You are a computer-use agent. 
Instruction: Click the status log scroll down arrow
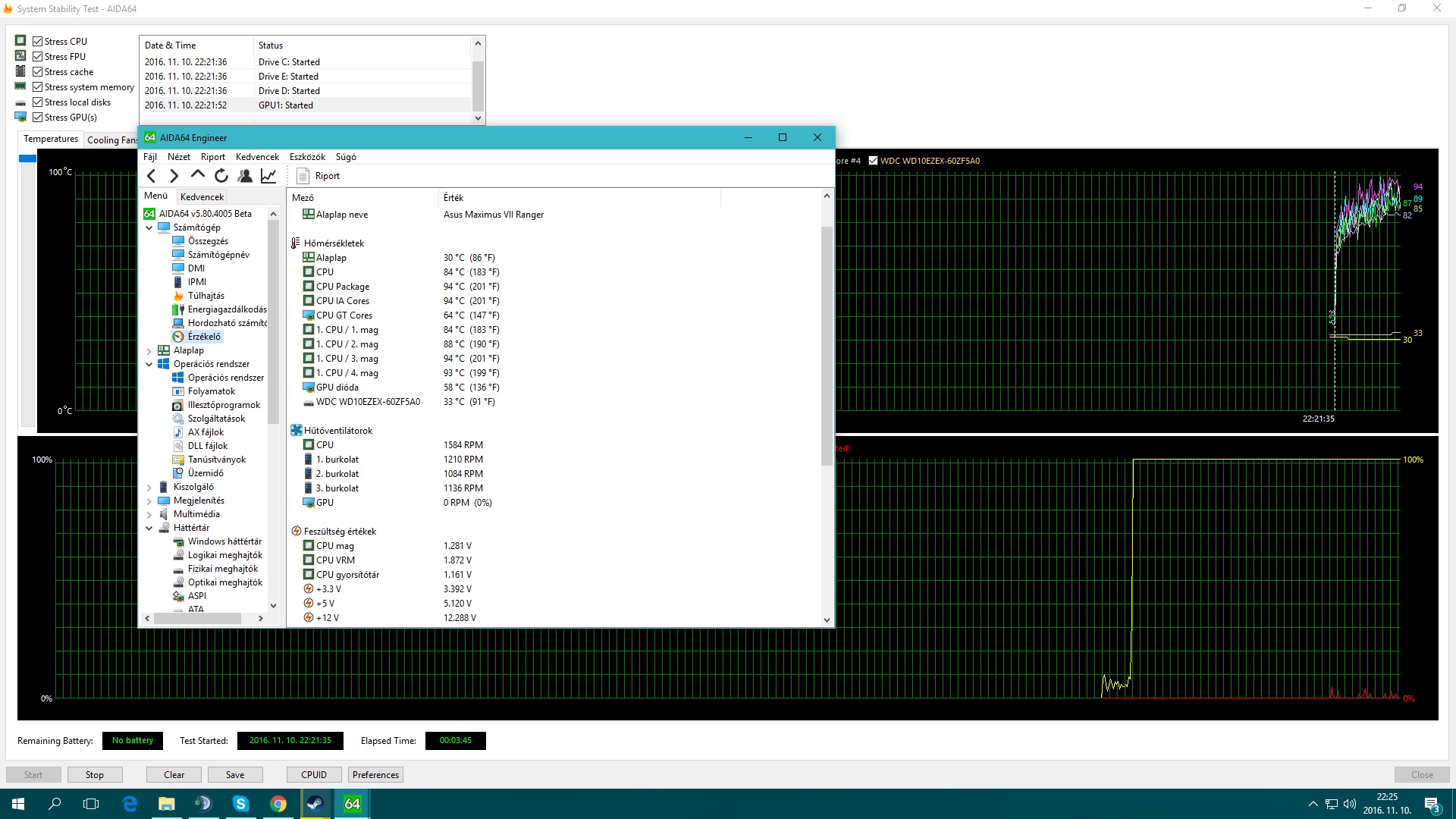point(478,118)
